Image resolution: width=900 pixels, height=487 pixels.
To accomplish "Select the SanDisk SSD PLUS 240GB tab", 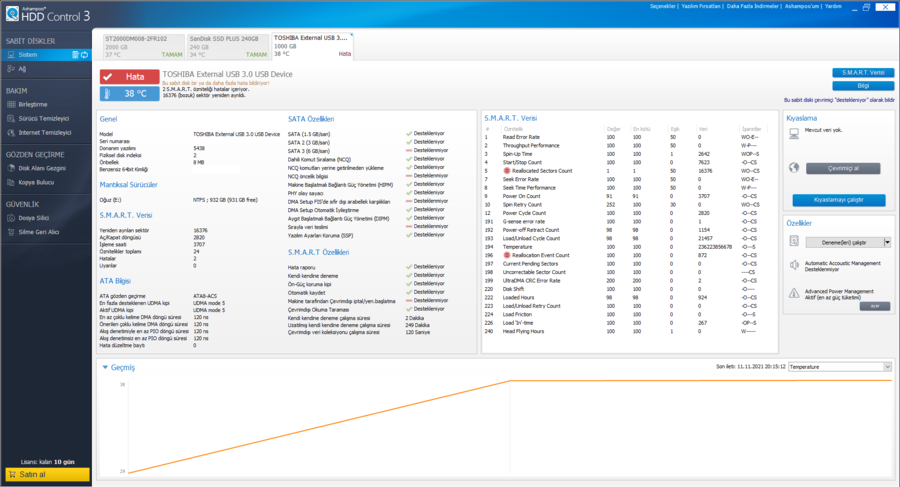I will (x=228, y=47).
